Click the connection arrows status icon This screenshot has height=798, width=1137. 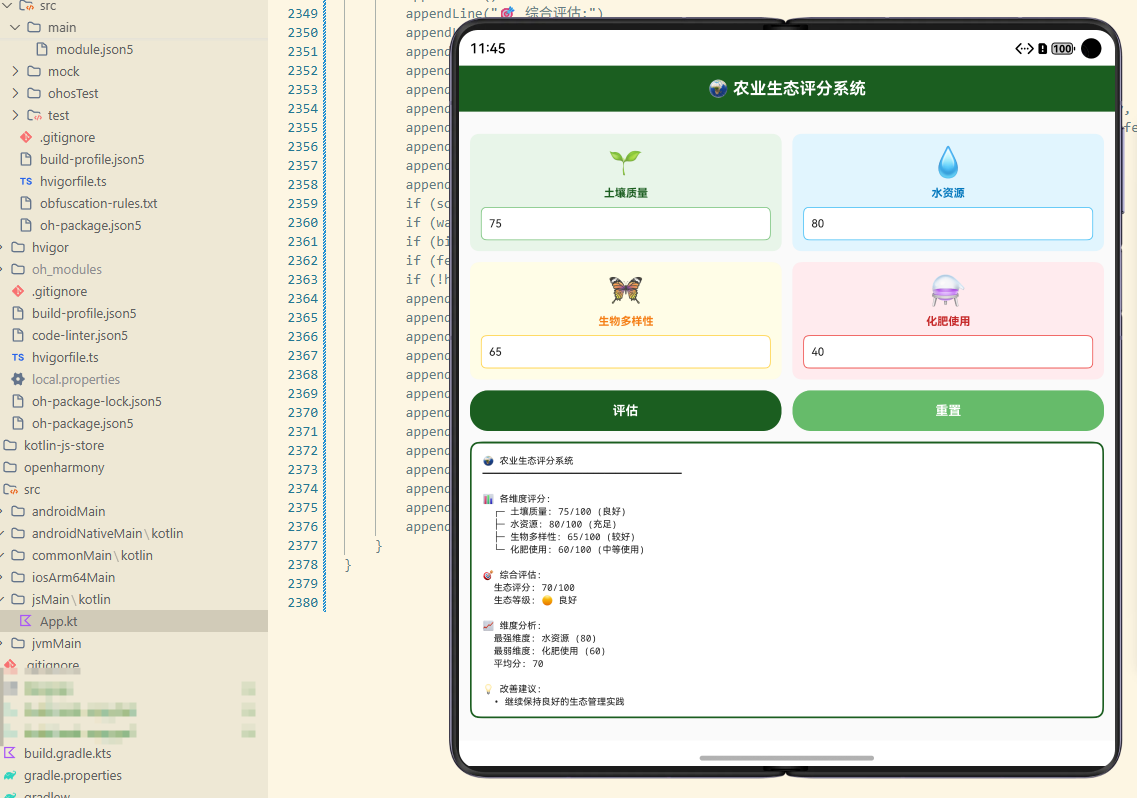point(1024,49)
